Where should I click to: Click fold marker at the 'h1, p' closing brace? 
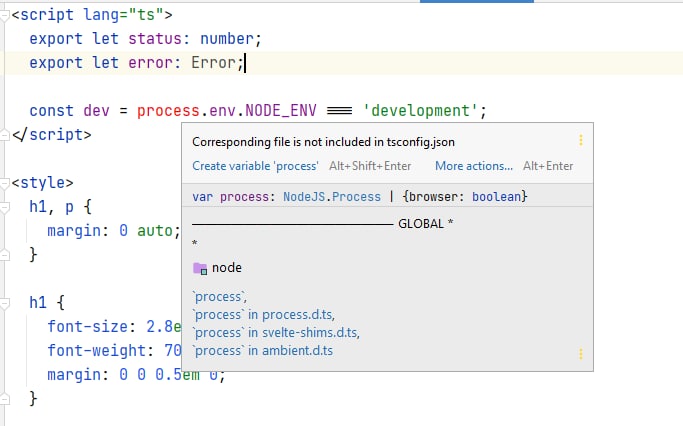[x=5, y=255]
